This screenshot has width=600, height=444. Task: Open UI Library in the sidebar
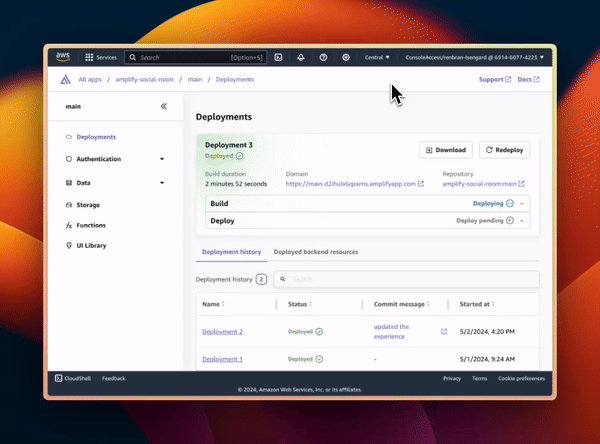[91, 246]
